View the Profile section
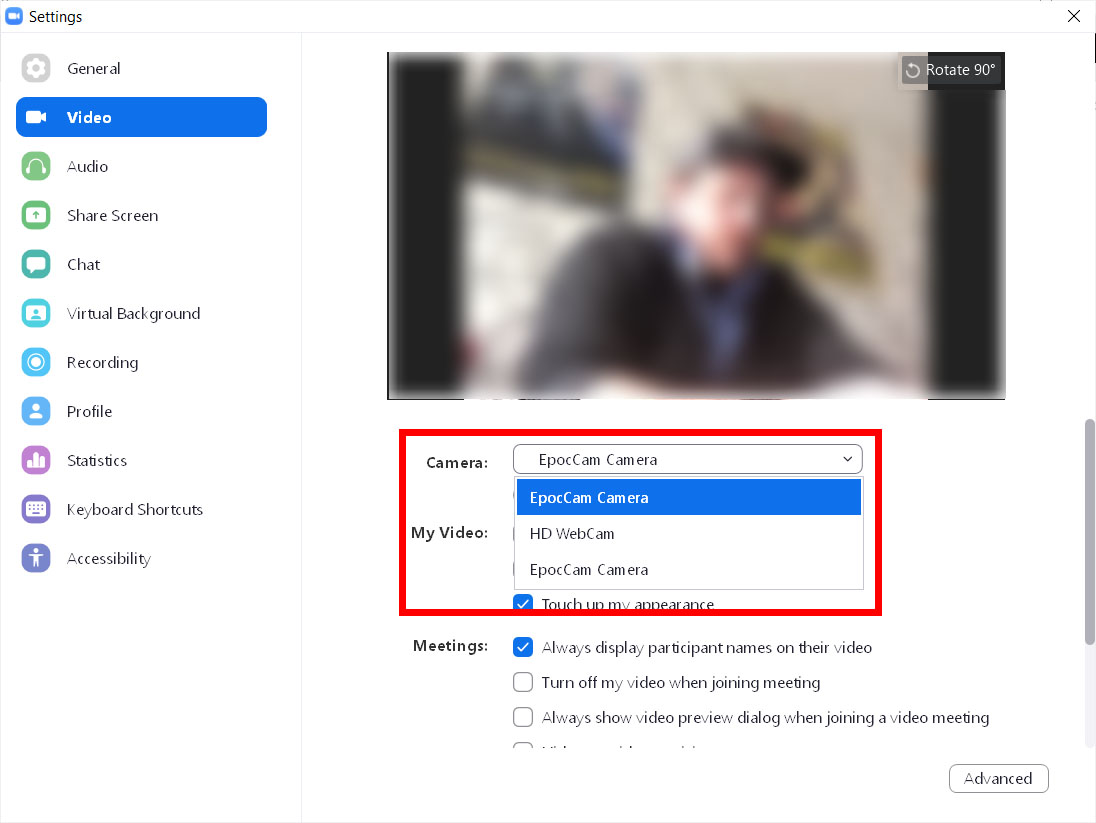 click(x=141, y=411)
